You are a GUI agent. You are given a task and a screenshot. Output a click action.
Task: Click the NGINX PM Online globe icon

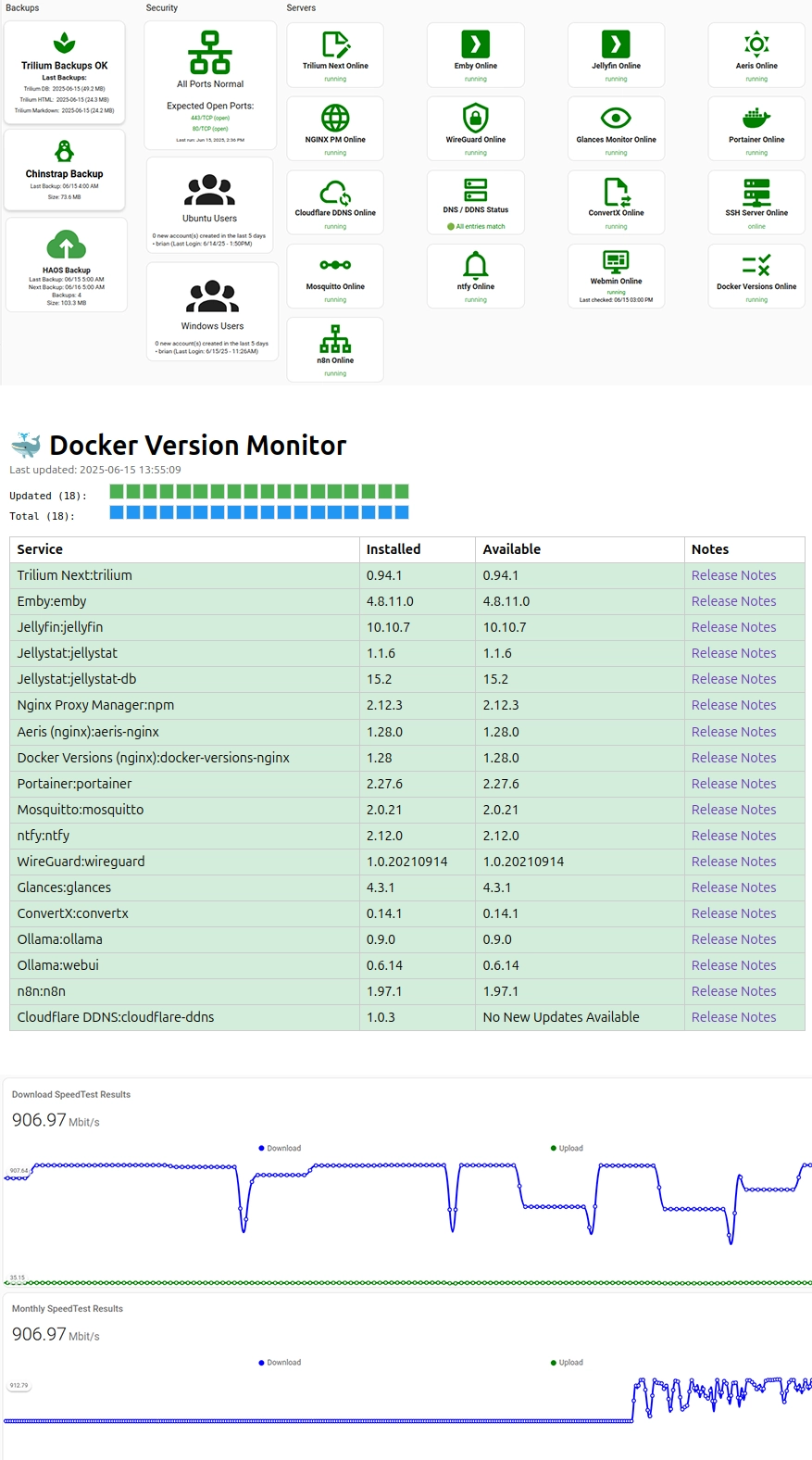(x=335, y=118)
